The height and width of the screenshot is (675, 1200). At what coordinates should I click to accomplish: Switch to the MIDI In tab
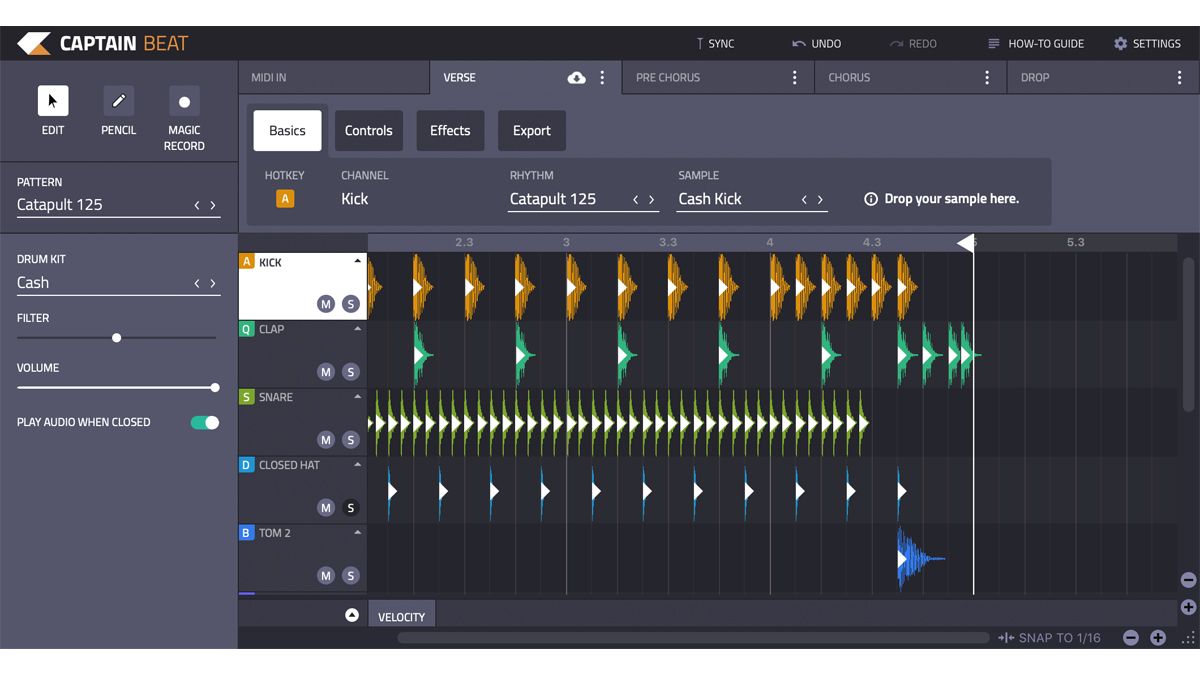334,77
